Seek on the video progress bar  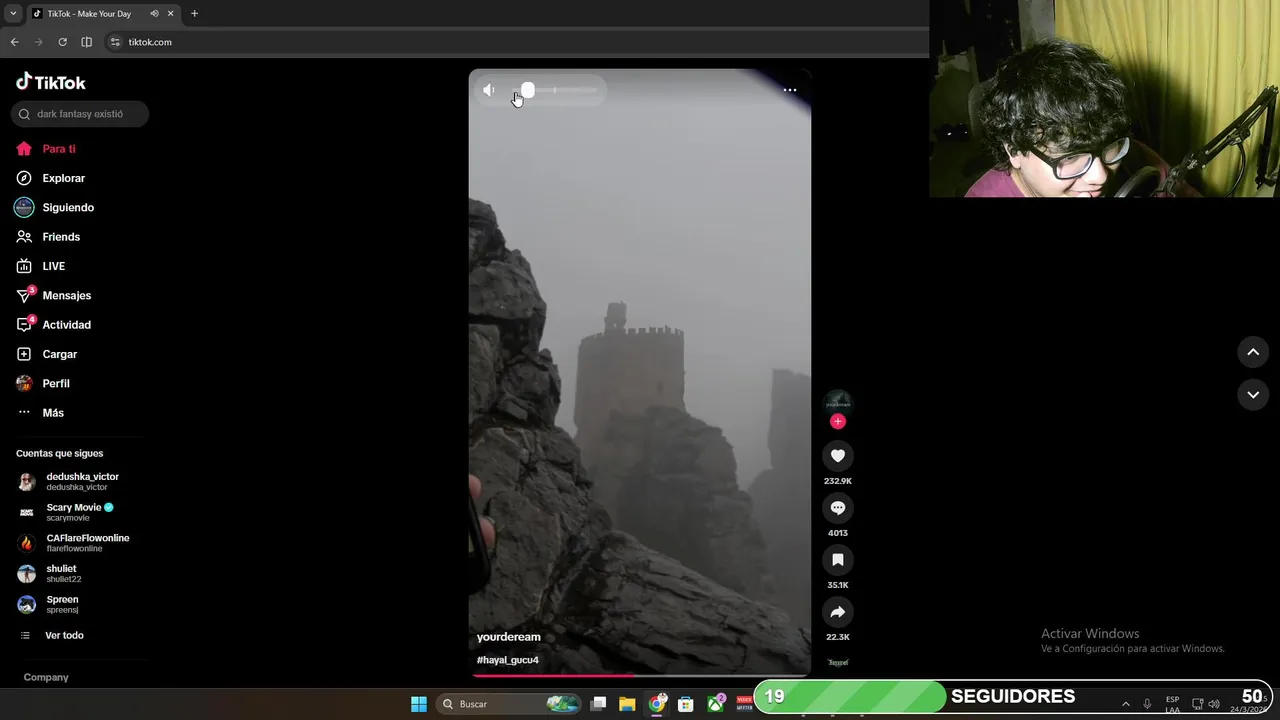point(640,675)
